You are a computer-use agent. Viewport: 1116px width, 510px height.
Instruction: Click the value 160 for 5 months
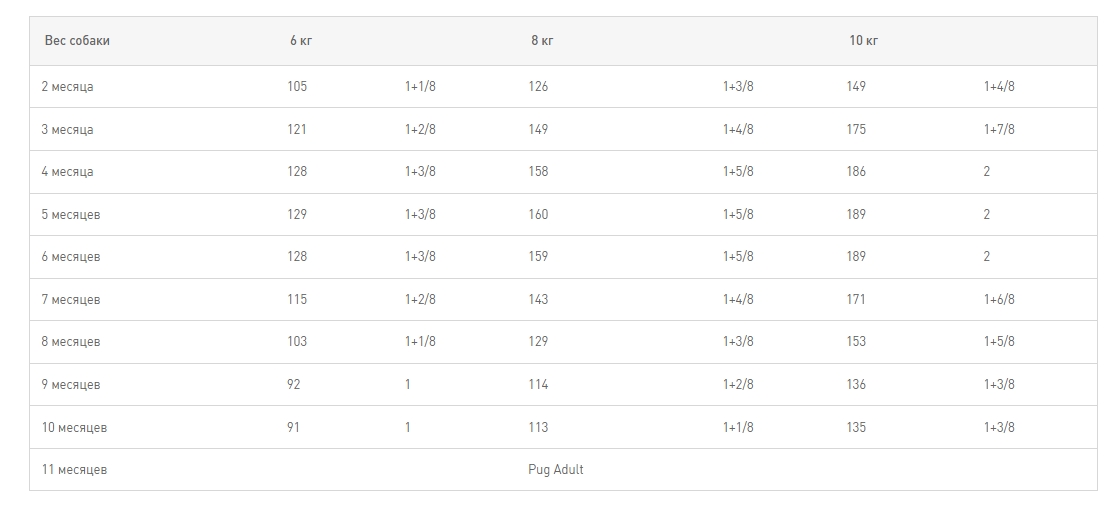click(538, 215)
